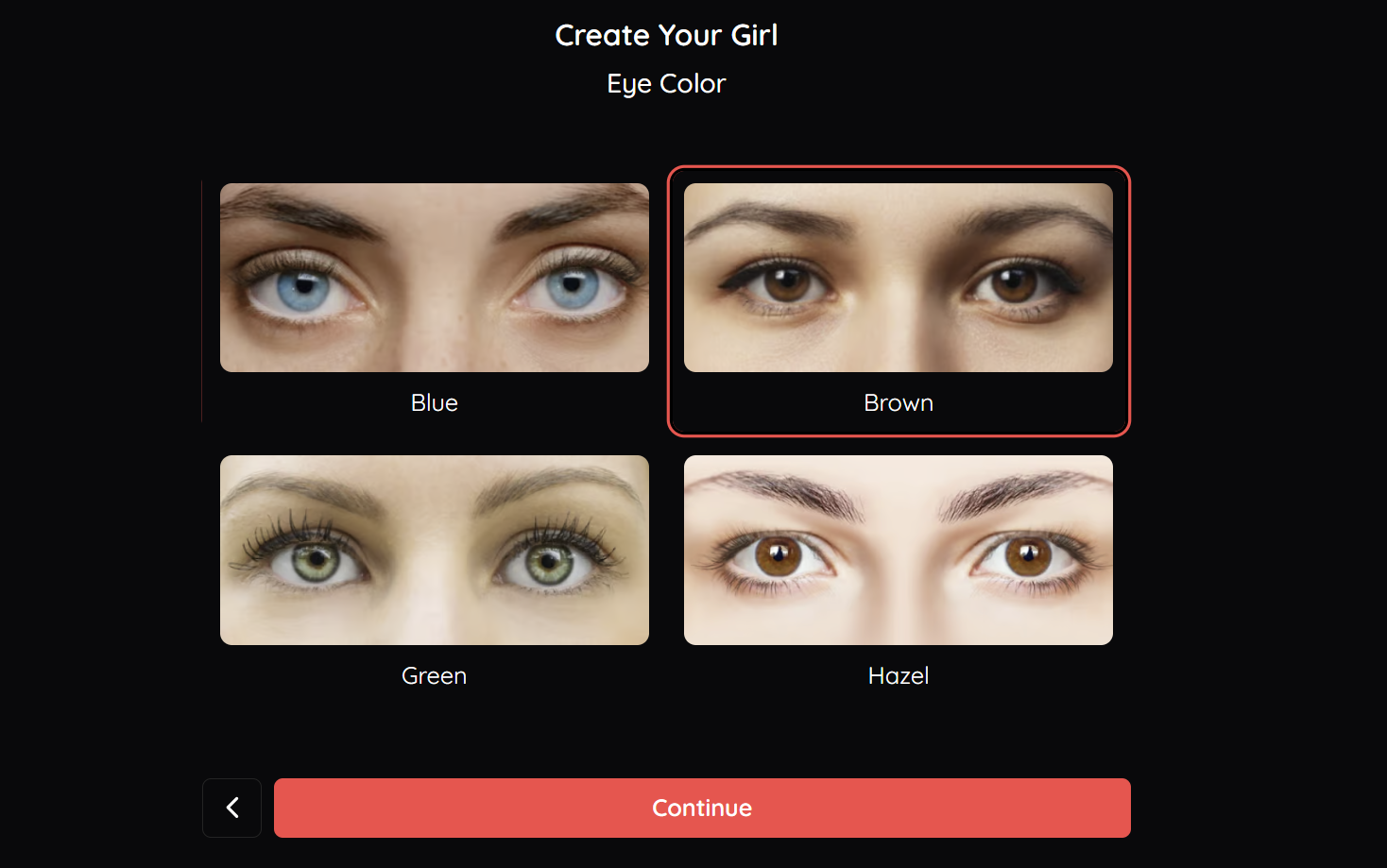
Task: Click the "Hazel" option label
Action: tap(899, 676)
